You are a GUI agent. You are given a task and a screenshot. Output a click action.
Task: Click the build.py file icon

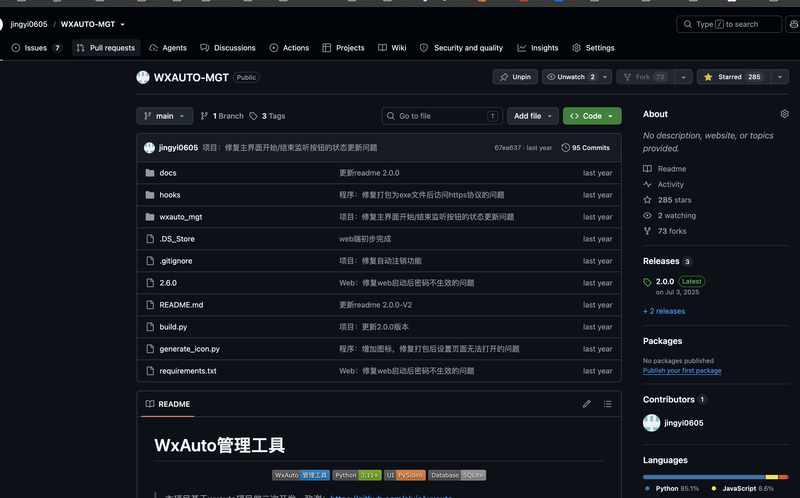pyautogui.click(x=150, y=327)
